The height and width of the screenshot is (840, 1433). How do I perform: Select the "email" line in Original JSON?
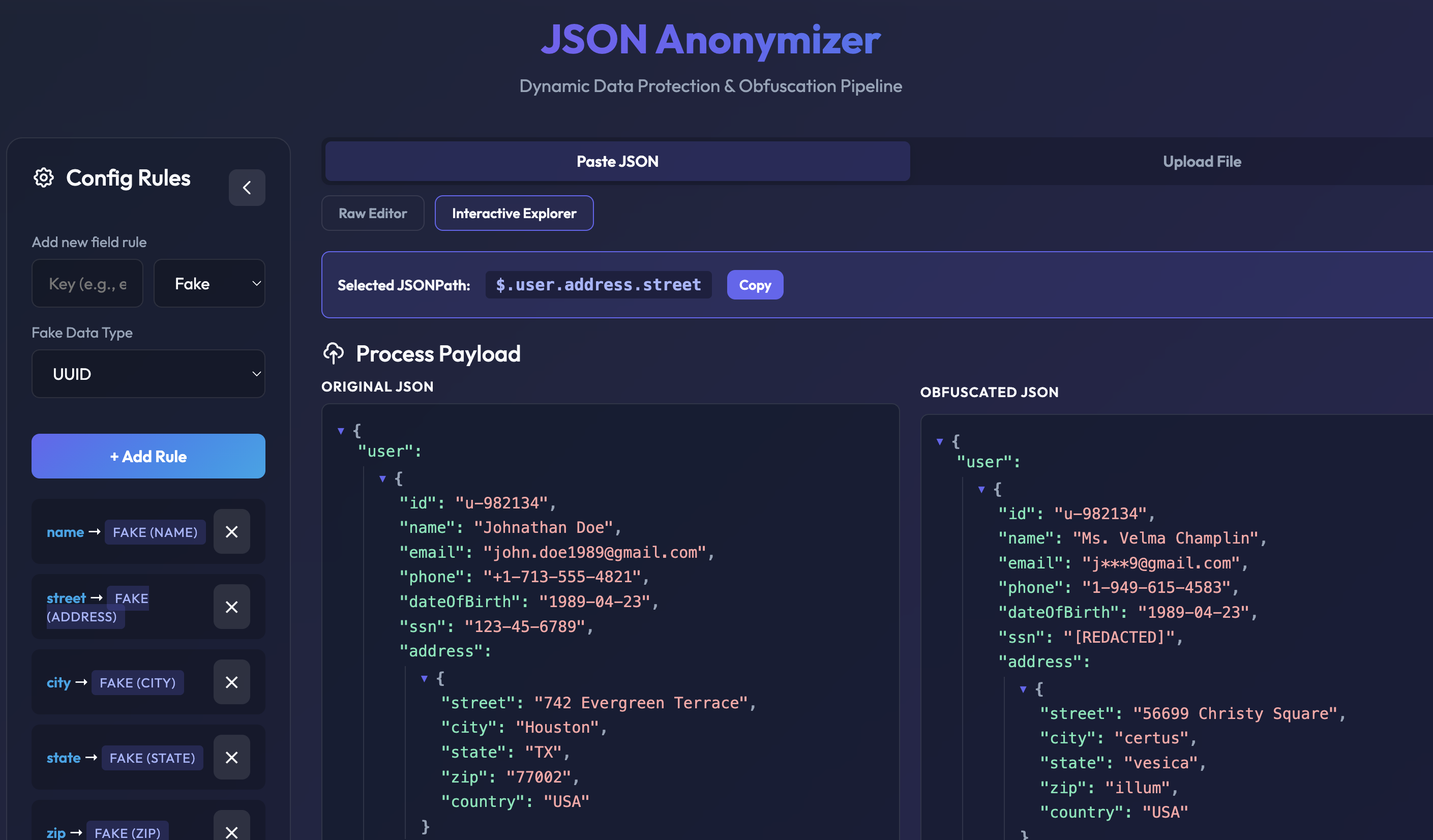[557, 552]
